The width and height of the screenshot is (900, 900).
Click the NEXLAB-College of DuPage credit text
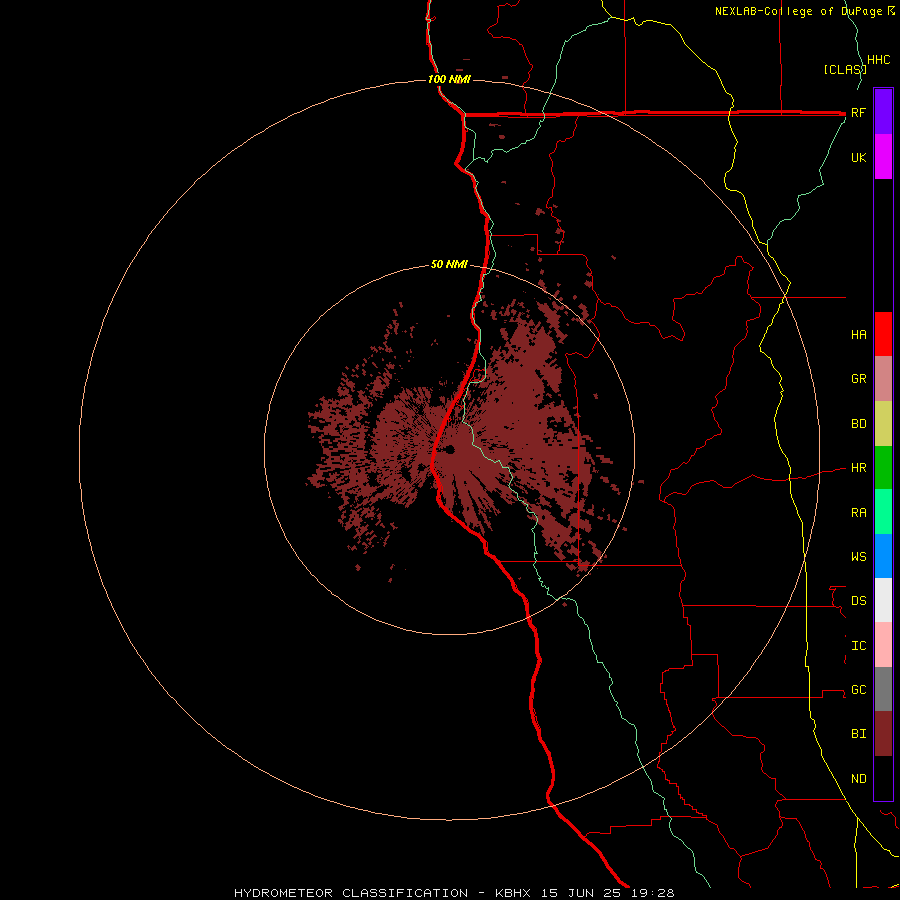click(x=805, y=11)
